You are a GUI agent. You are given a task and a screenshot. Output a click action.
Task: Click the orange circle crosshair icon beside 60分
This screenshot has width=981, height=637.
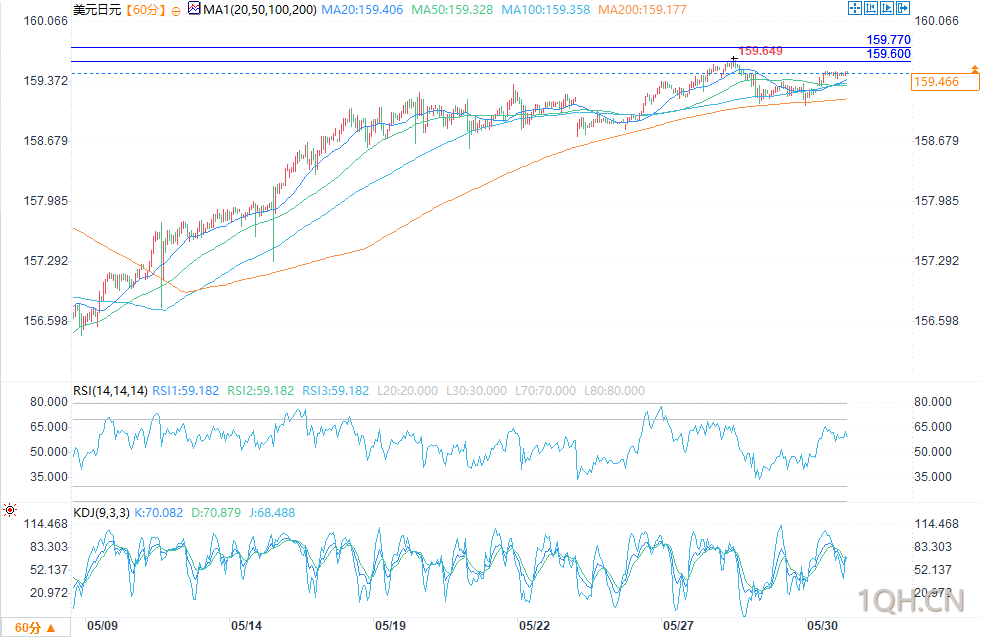coord(176,11)
